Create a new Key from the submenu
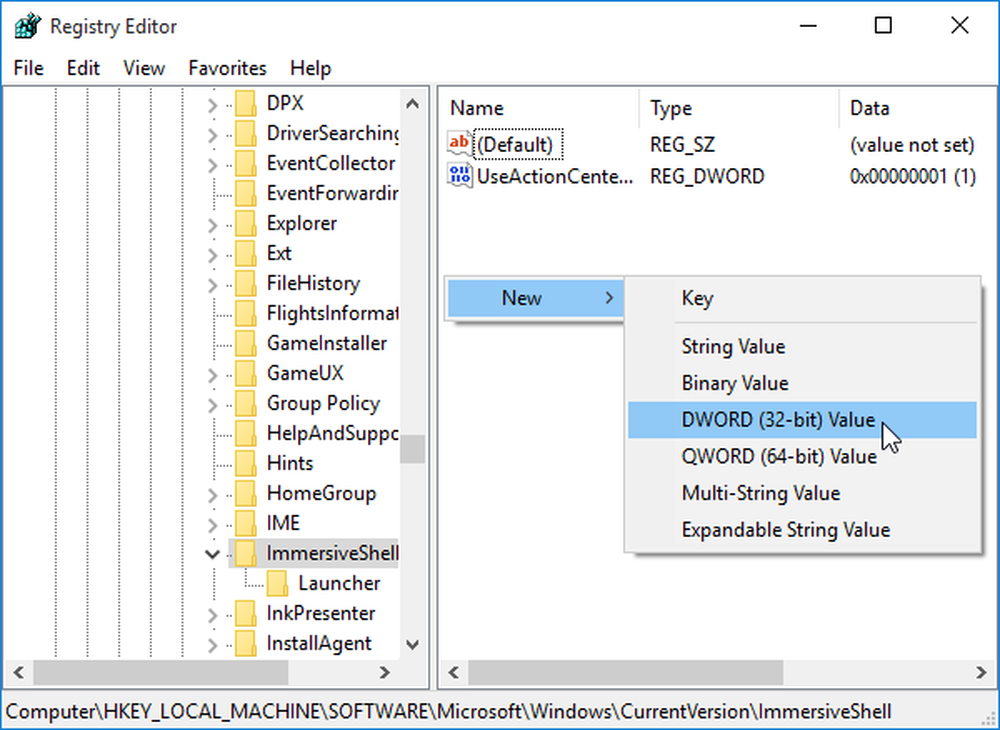1000x730 pixels. coord(697,298)
